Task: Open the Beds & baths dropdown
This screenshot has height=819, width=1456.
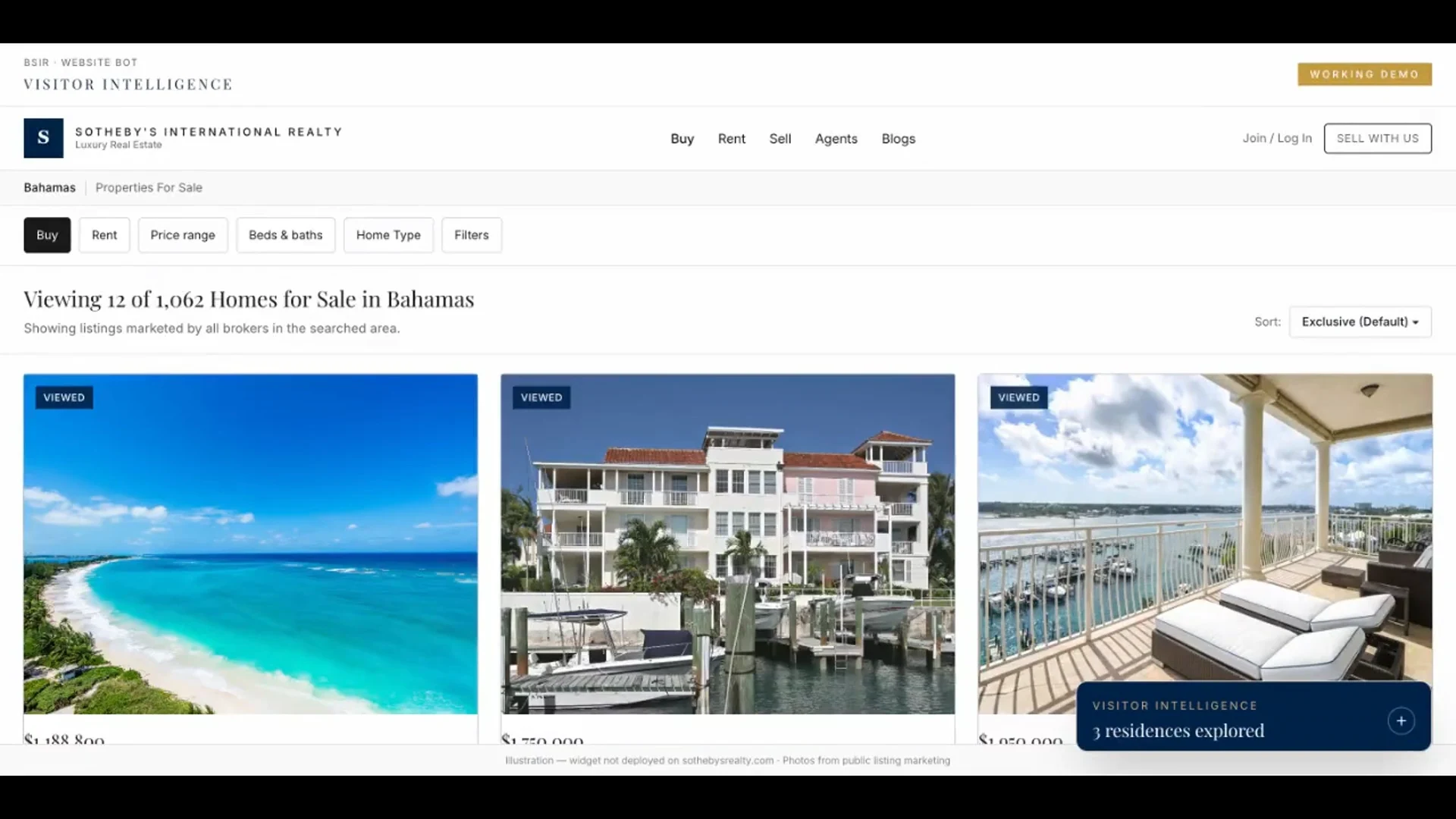Action: pyautogui.click(x=286, y=235)
